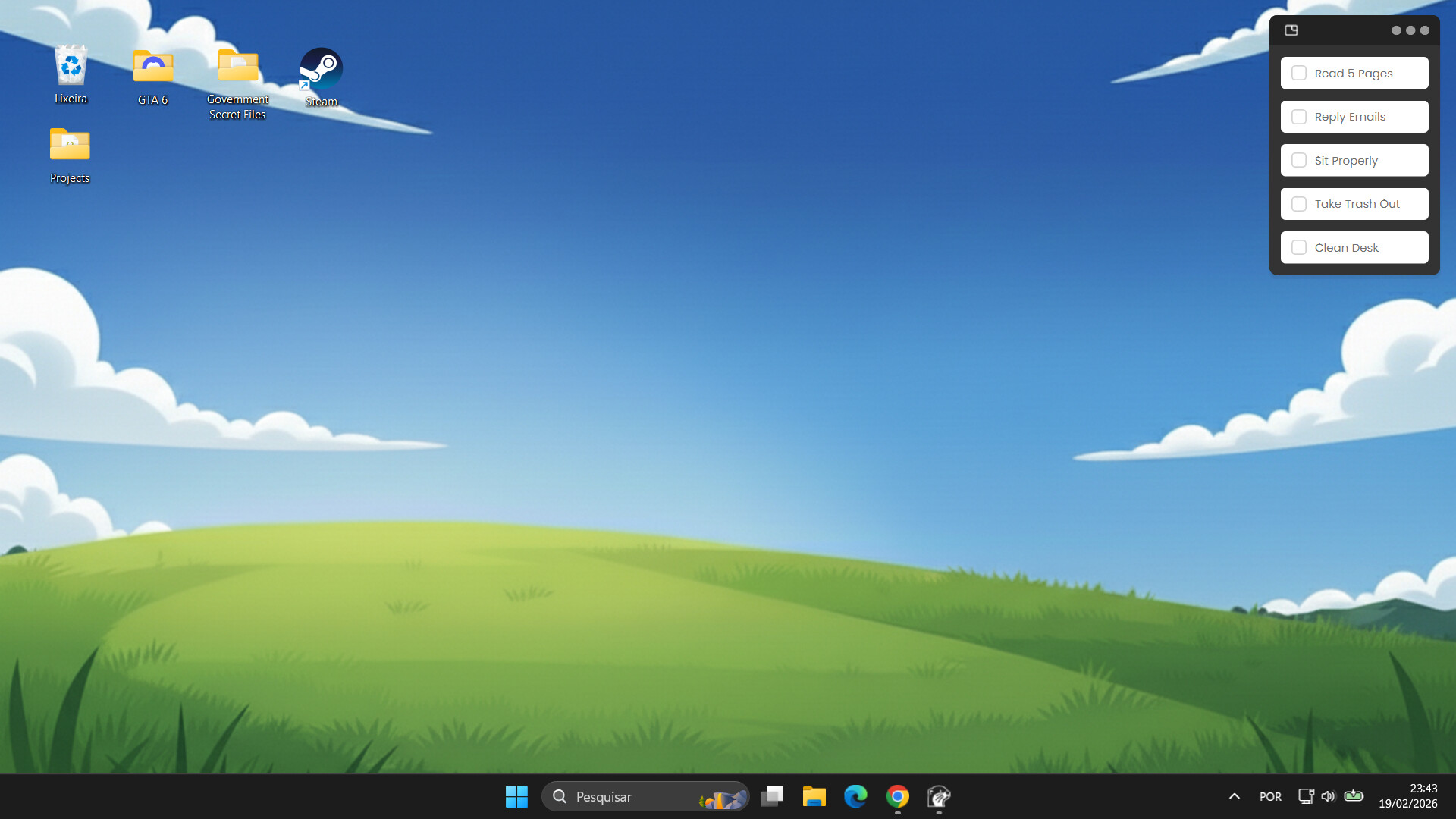Launch Steam from the desktop
1456x819 pixels.
click(321, 68)
